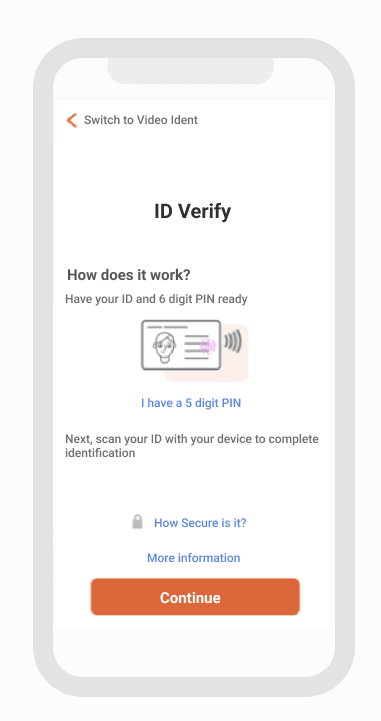381x721 pixels.
Task: Click the "How does it work?" heading
Action: [129, 275]
